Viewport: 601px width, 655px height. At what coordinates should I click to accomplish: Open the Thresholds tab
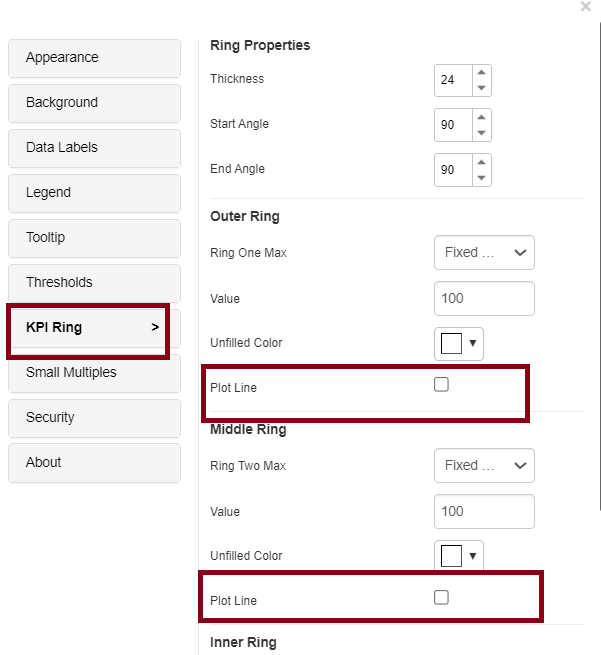pyautogui.click(x=94, y=283)
